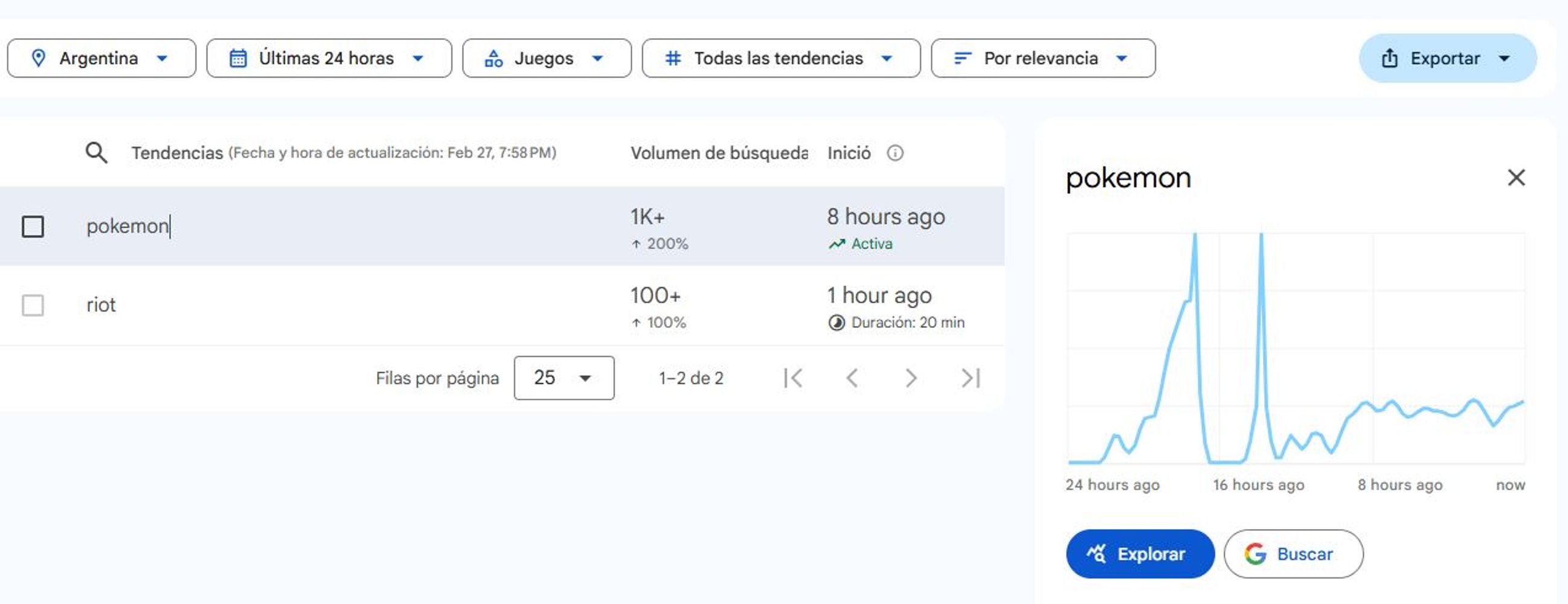The height and width of the screenshot is (604, 1568).
Task: Select the riot trend text
Action: [101, 305]
